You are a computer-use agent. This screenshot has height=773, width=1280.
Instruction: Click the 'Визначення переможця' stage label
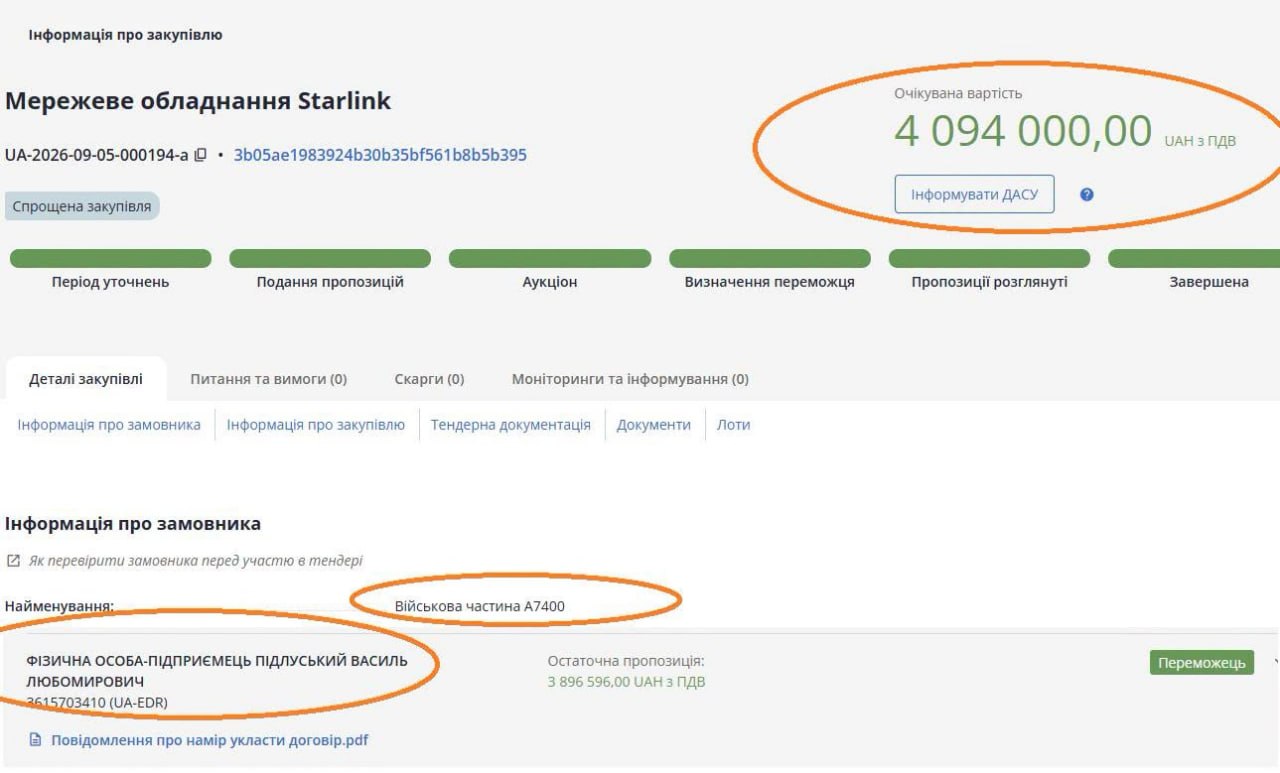[x=770, y=282]
